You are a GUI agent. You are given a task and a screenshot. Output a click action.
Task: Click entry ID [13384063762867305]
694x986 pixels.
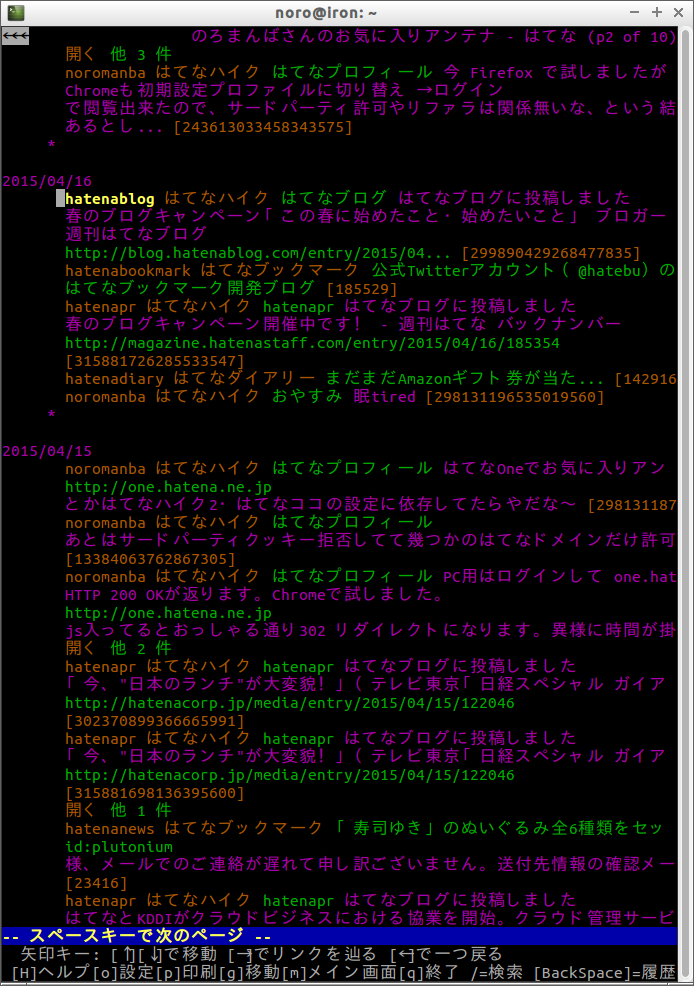(150, 559)
